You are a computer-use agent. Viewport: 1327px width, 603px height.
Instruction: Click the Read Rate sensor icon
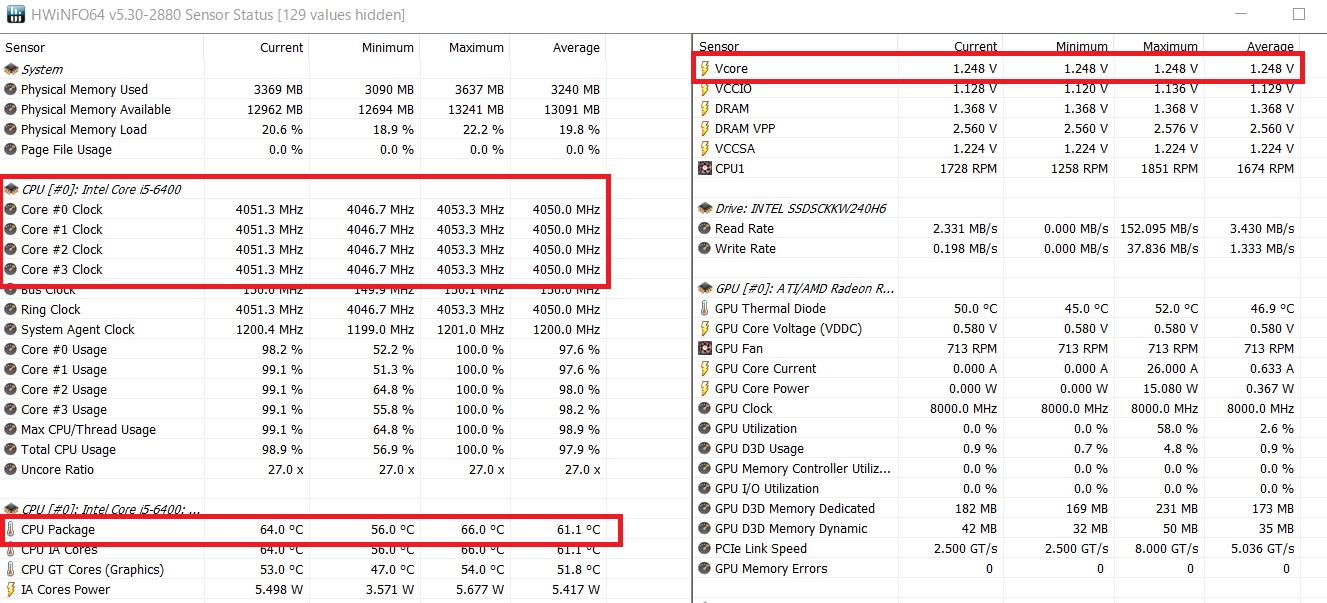[x=705, y=228]
